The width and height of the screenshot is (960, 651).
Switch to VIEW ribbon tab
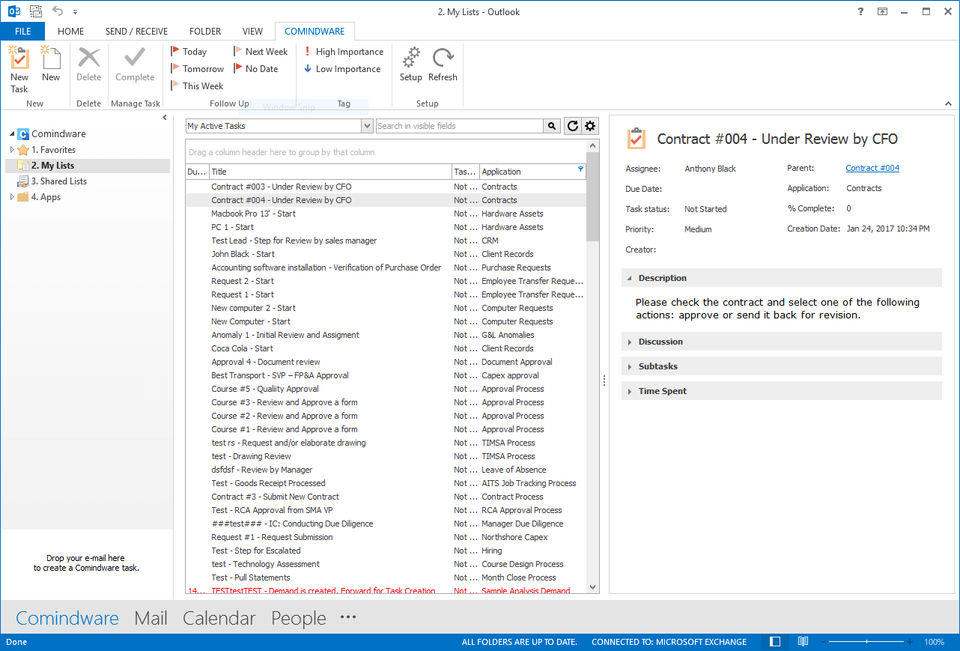click(x=252, y=31)
